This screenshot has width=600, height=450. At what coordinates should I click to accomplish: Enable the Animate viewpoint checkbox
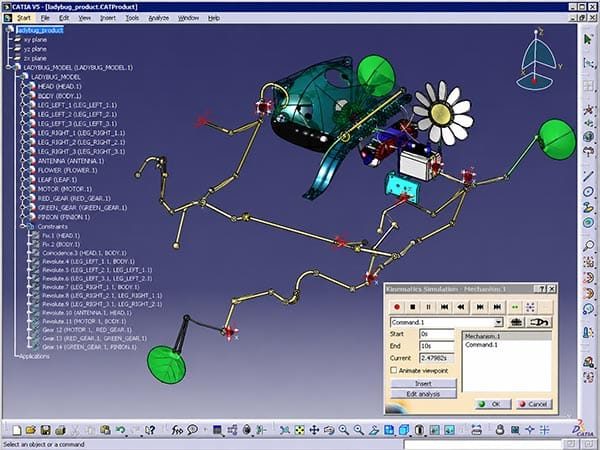coord(393,370)
